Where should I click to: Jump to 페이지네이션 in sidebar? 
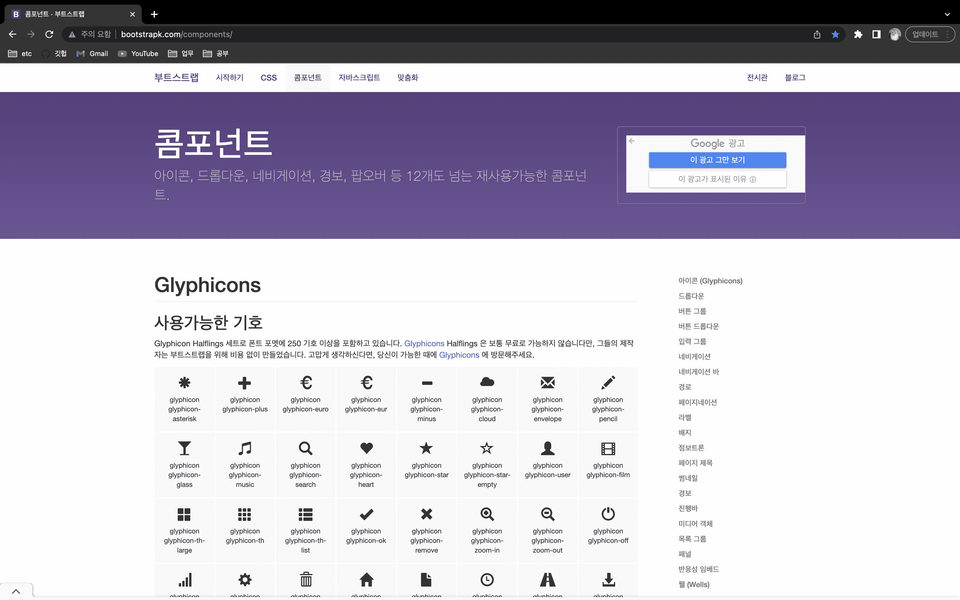click(697, 402)
